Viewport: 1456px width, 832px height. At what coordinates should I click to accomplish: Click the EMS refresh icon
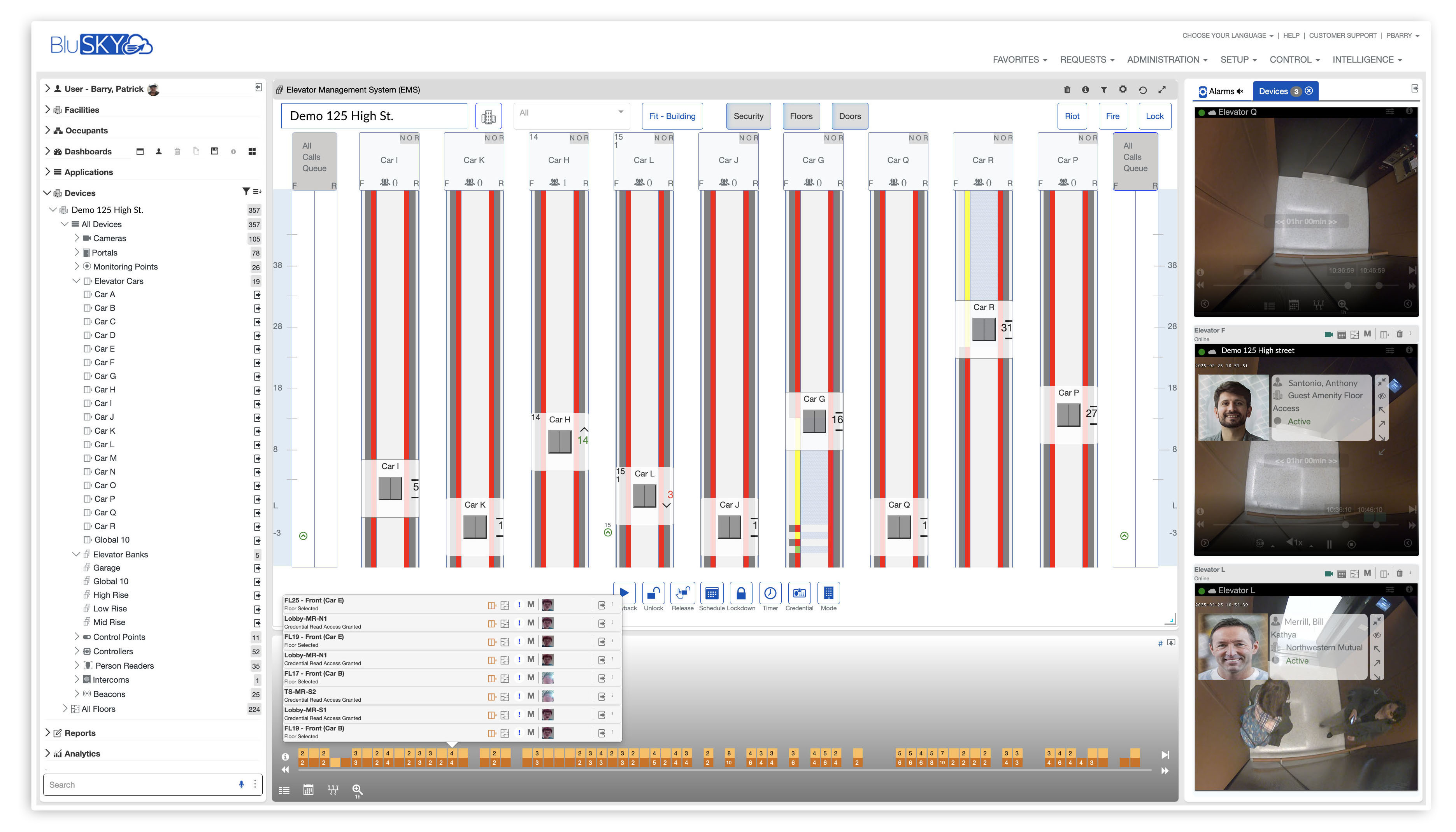pyautogui.click(x=1142, y=90)
